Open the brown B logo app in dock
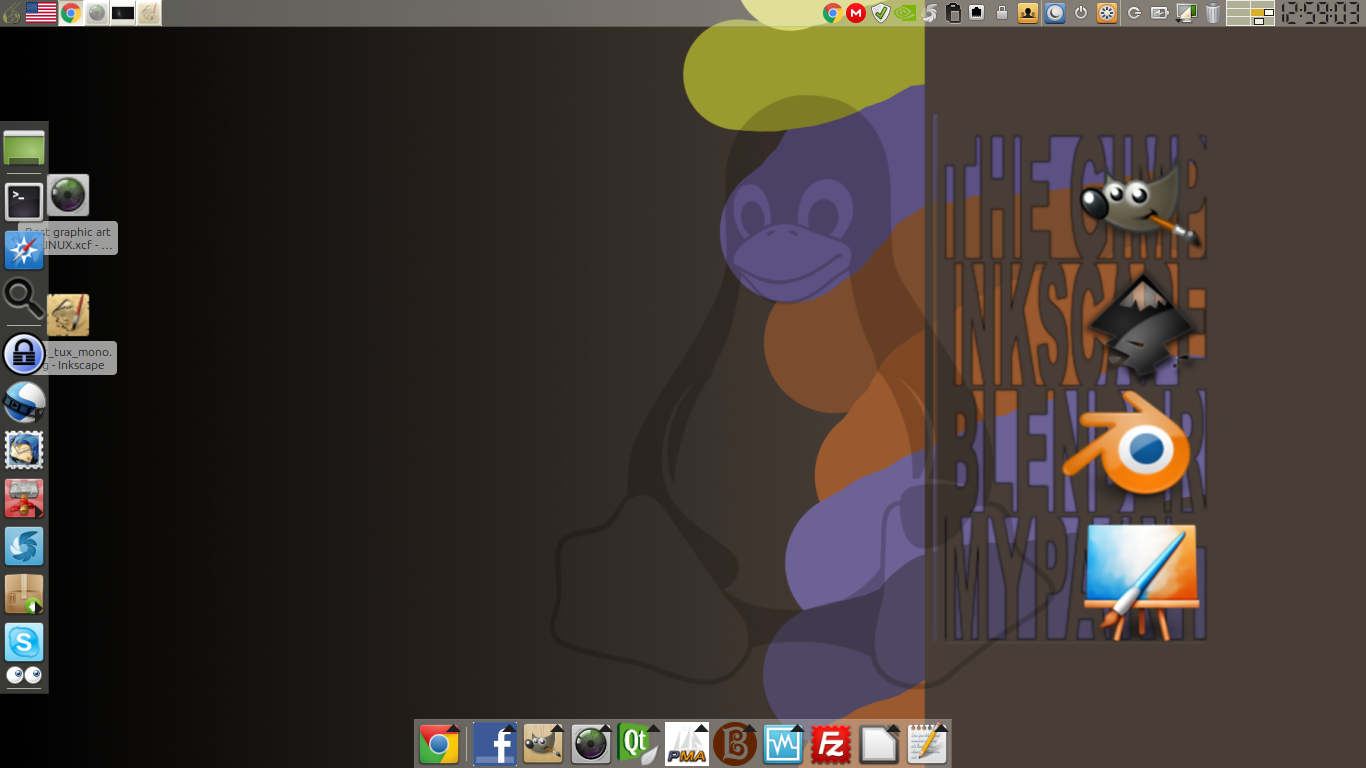The image size is (1366, 768). pos(735,745)
